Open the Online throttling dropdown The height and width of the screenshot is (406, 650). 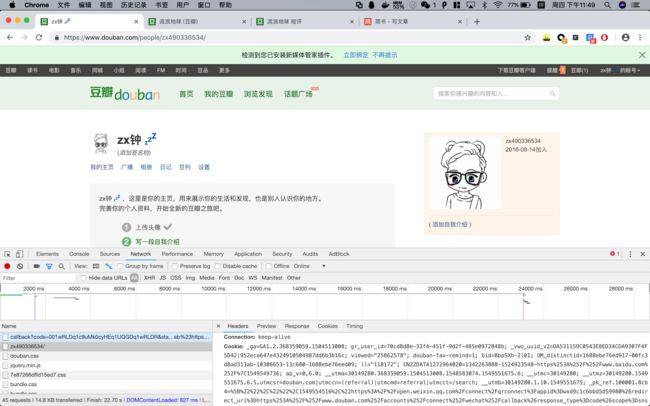[310, 266]
